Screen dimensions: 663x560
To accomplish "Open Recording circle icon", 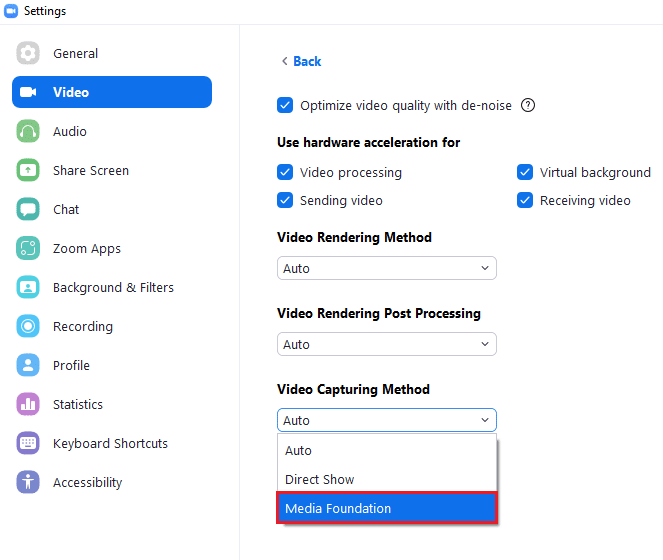I will pos(28,326).
